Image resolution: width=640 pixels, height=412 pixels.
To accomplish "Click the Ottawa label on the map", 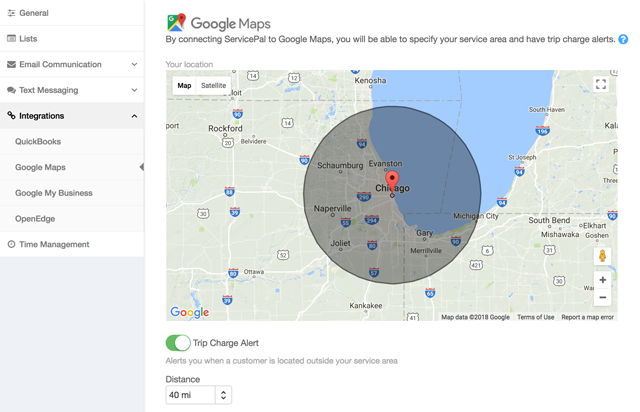I will coord(253,272).
